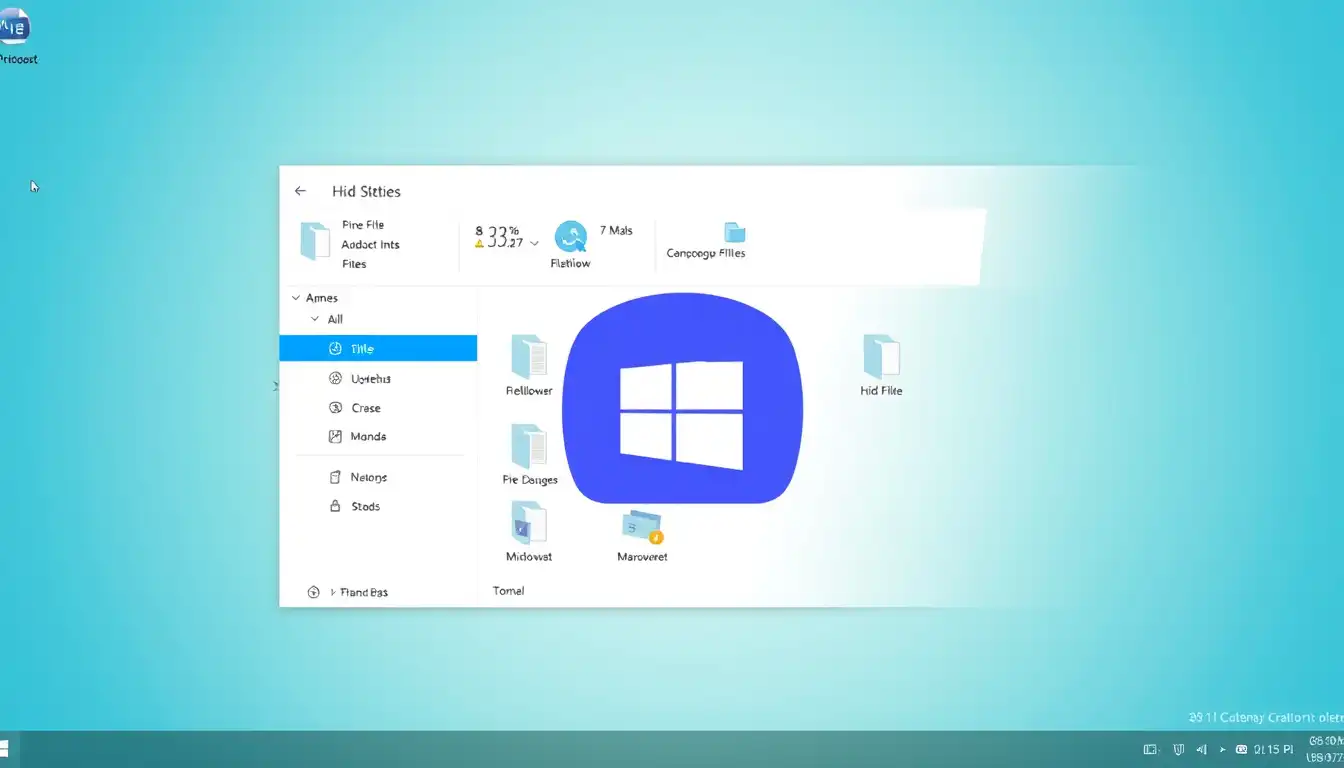Open the Windows Start button on taskbar
1344x768 pixels.
[x=4, y=749]
